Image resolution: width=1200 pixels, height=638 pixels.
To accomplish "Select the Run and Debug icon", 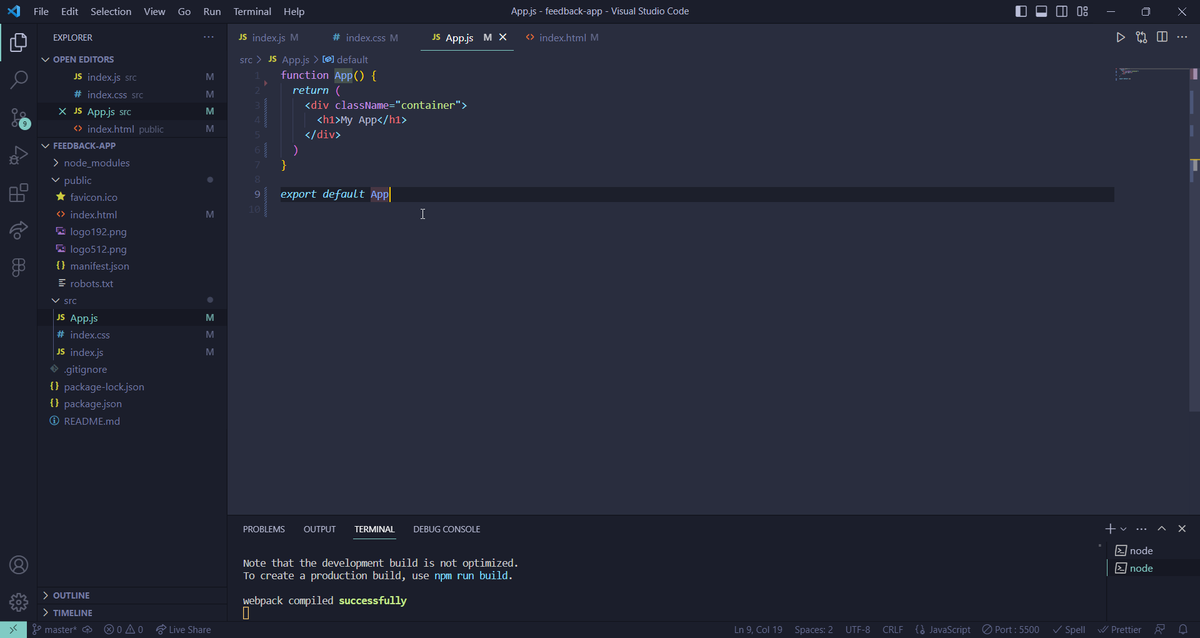I will pos(18,156).
